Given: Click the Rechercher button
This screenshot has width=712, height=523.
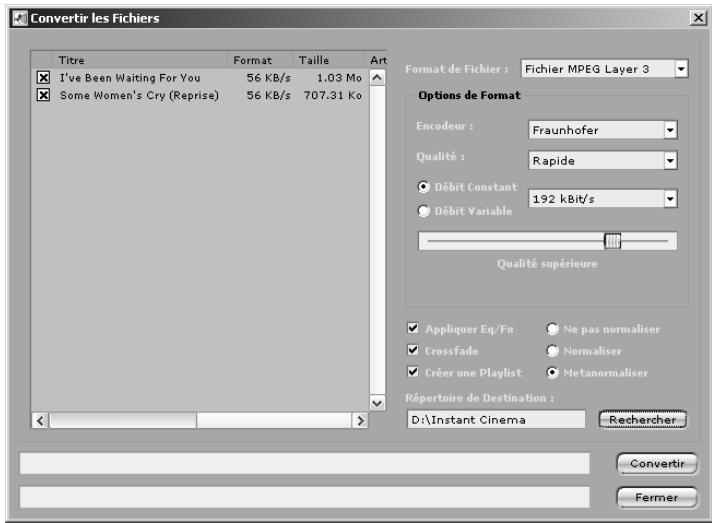Looking at the screenshot, I should click(643, 419).
